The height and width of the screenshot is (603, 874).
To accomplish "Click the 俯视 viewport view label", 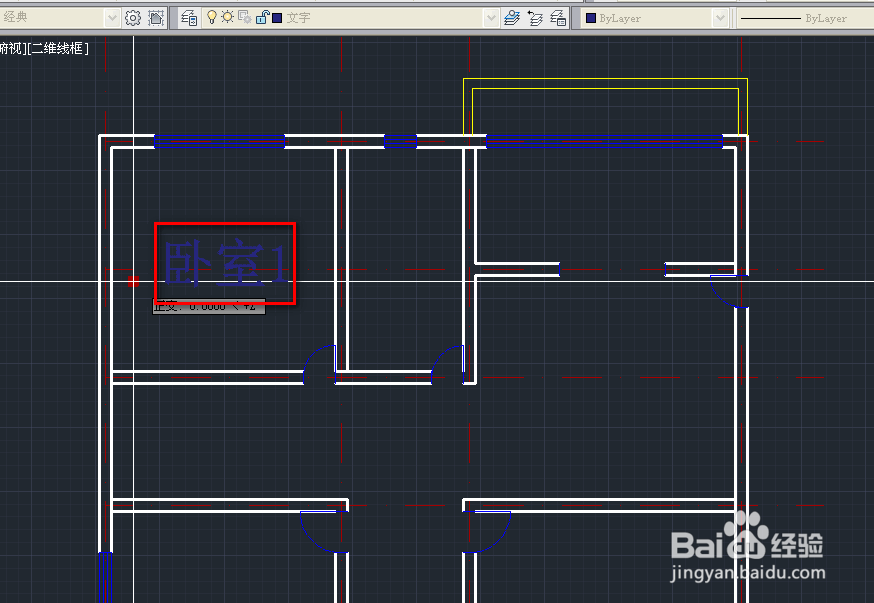I will (x=11, y=48).
